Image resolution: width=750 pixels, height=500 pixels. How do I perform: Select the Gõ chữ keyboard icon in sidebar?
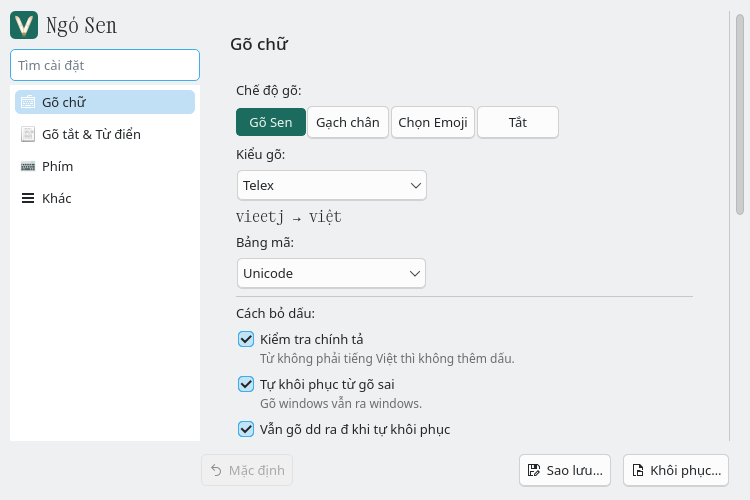coord(28,102)
